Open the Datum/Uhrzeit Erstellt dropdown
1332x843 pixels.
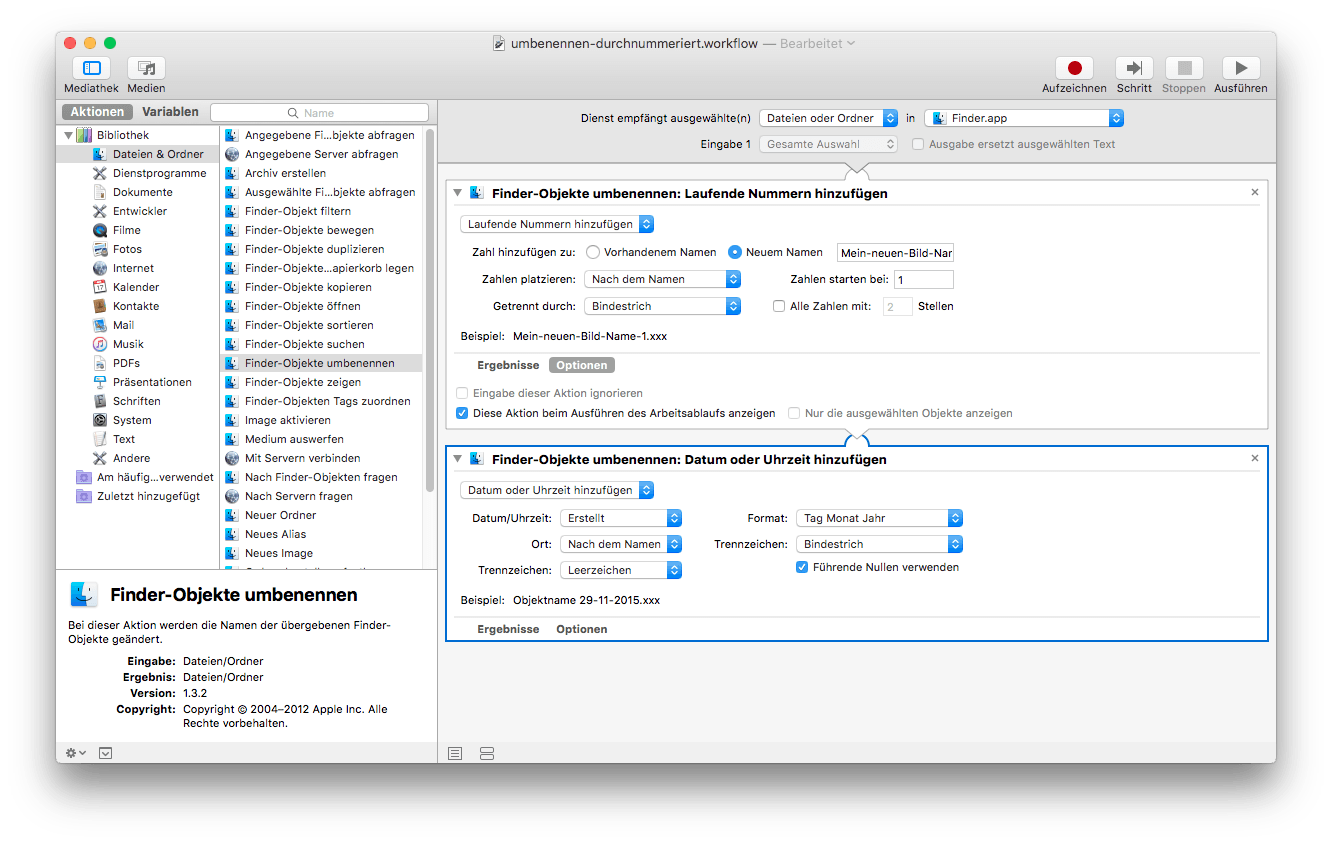click(621, 518)
